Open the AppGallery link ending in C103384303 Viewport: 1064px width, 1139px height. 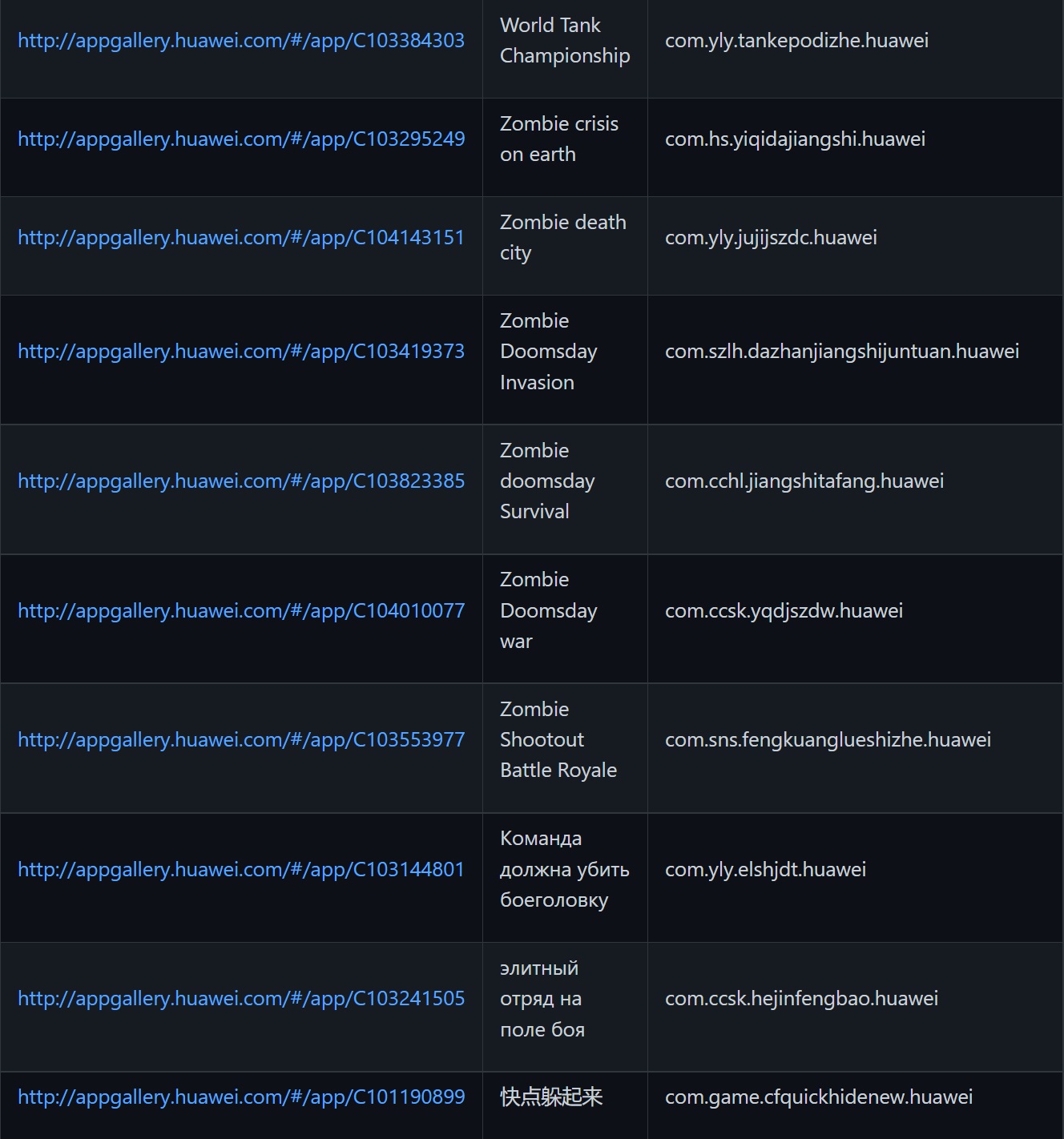coord(241,41)
